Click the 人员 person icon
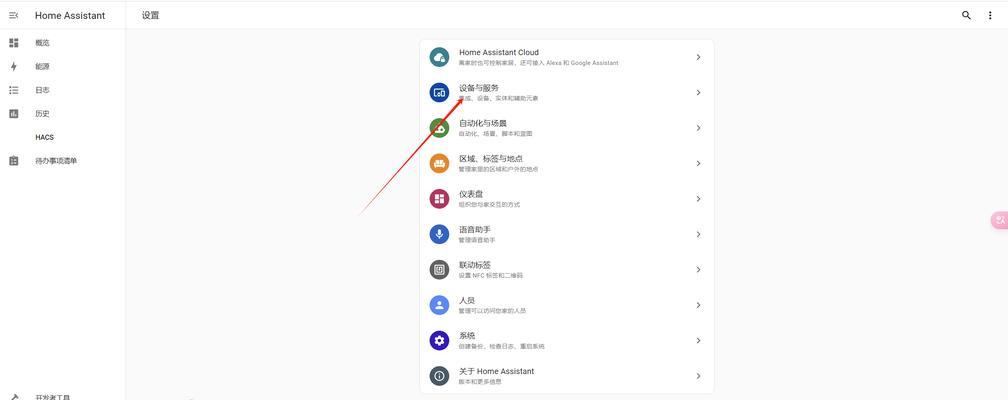The width and height of the screenshot is (1008, 400). (440, 305)
